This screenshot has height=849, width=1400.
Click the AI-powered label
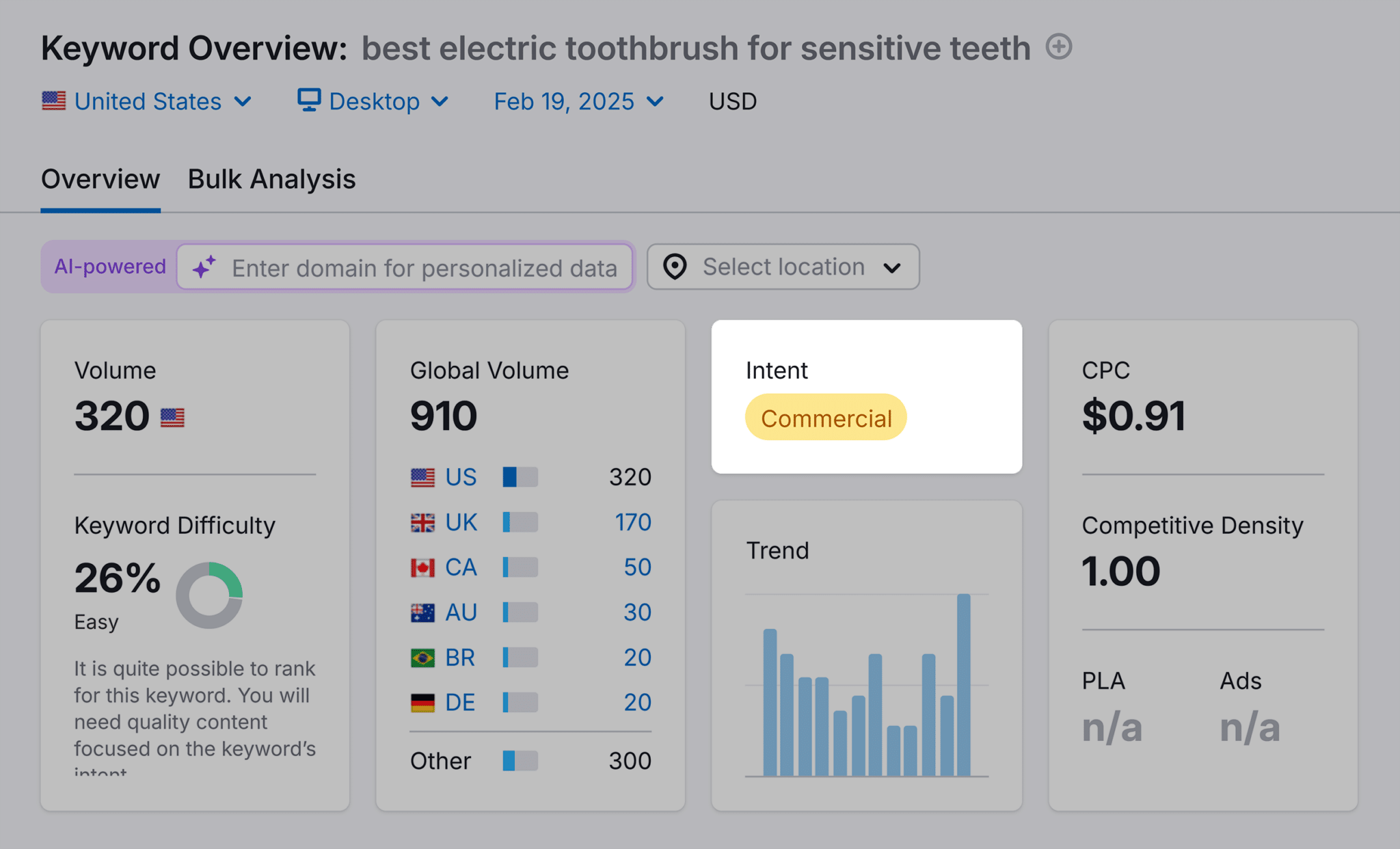click(110, 267)
